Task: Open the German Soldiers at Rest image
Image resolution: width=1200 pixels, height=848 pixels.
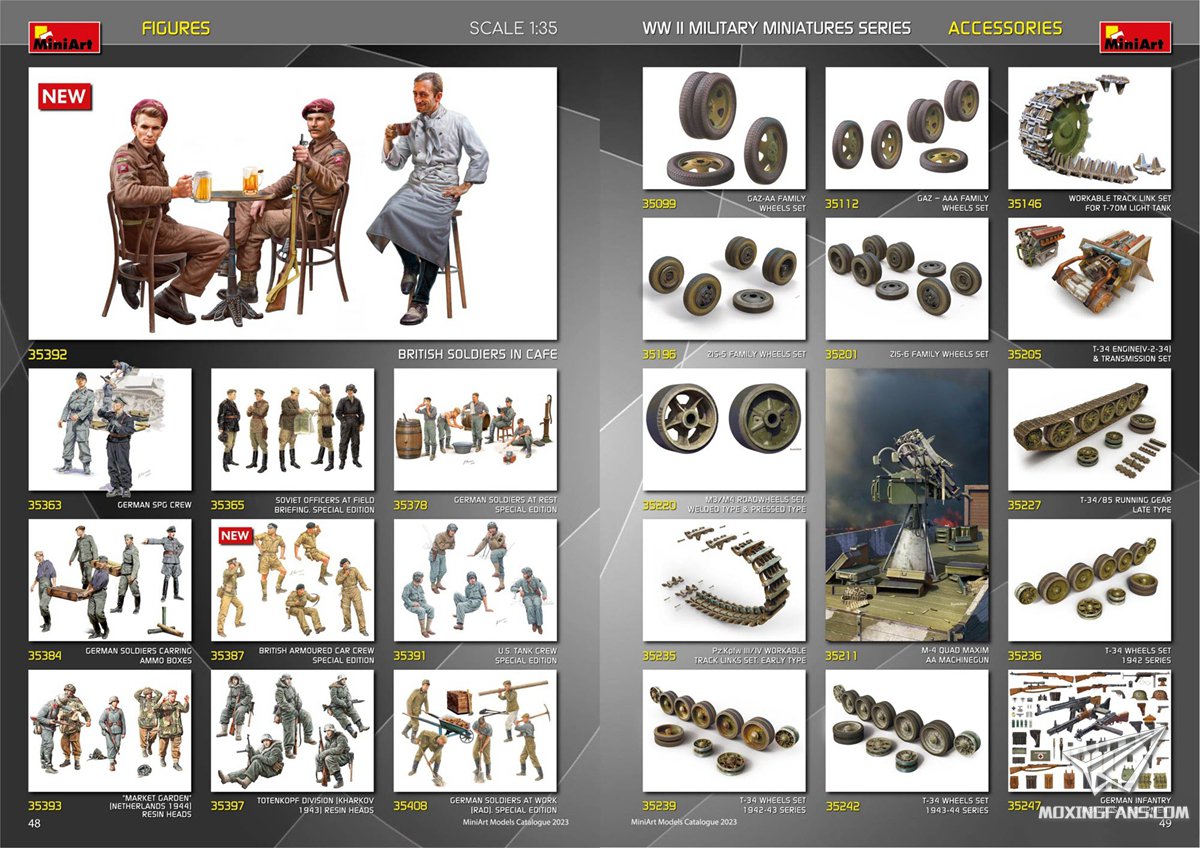Action: (x=475, y=429)
